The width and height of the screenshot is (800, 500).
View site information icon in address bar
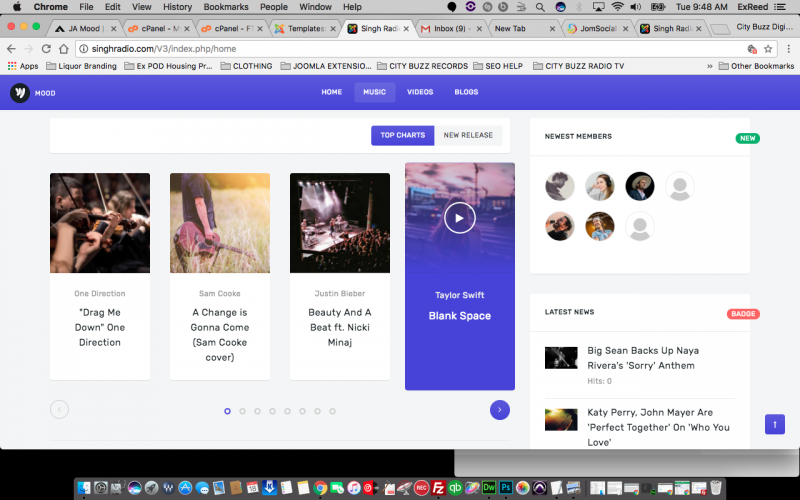coord(84,49)
